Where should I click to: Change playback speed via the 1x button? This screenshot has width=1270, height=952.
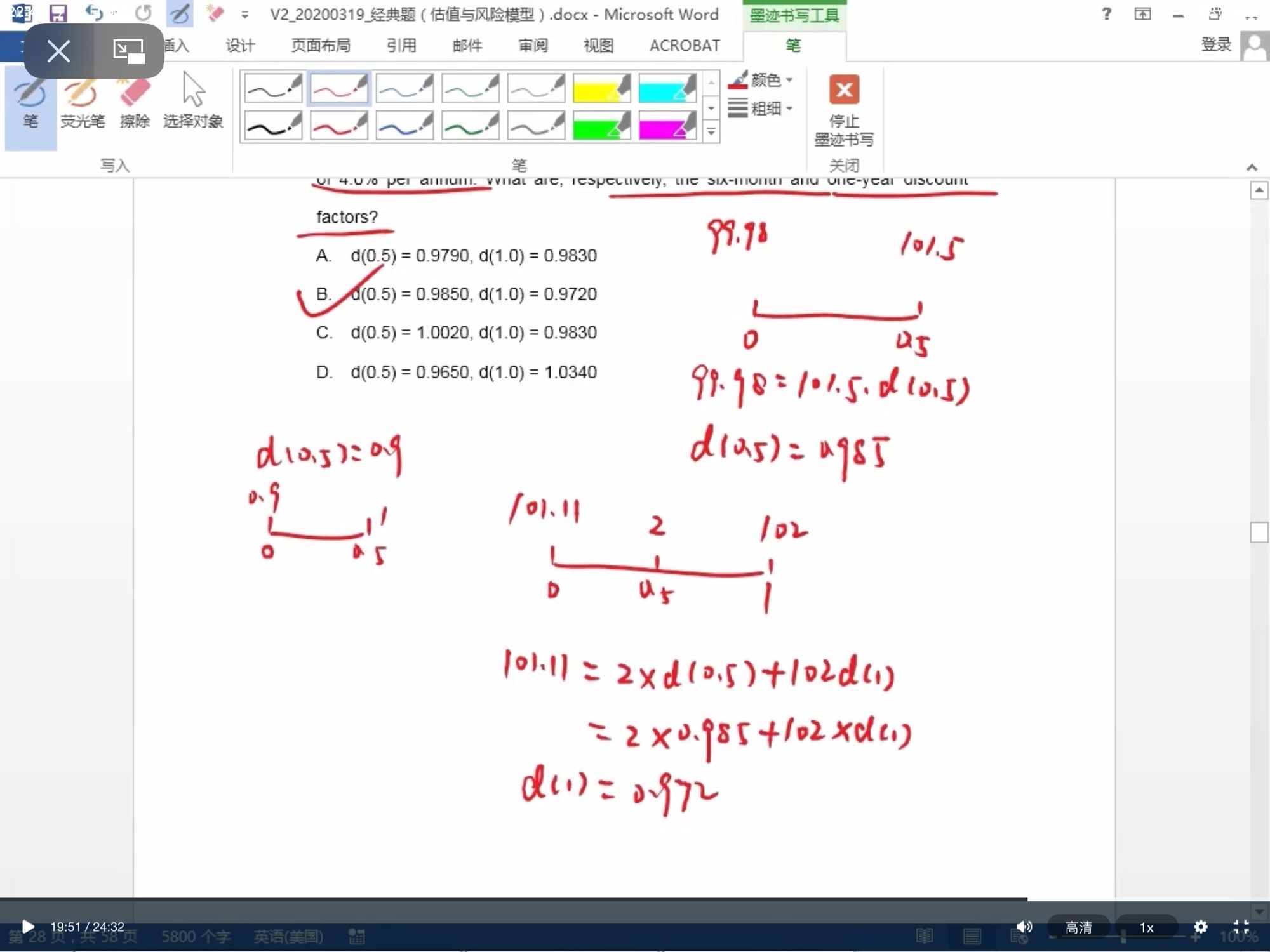pyautogui.click(x=1146, y=927)
